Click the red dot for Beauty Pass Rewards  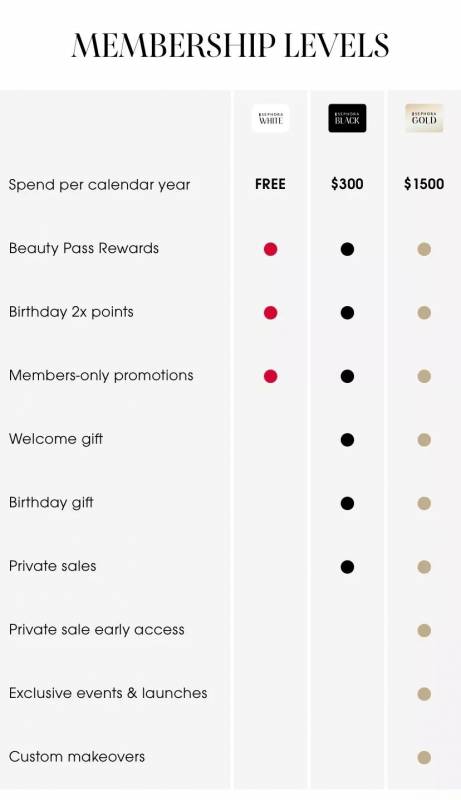click(x=270, y=249)
